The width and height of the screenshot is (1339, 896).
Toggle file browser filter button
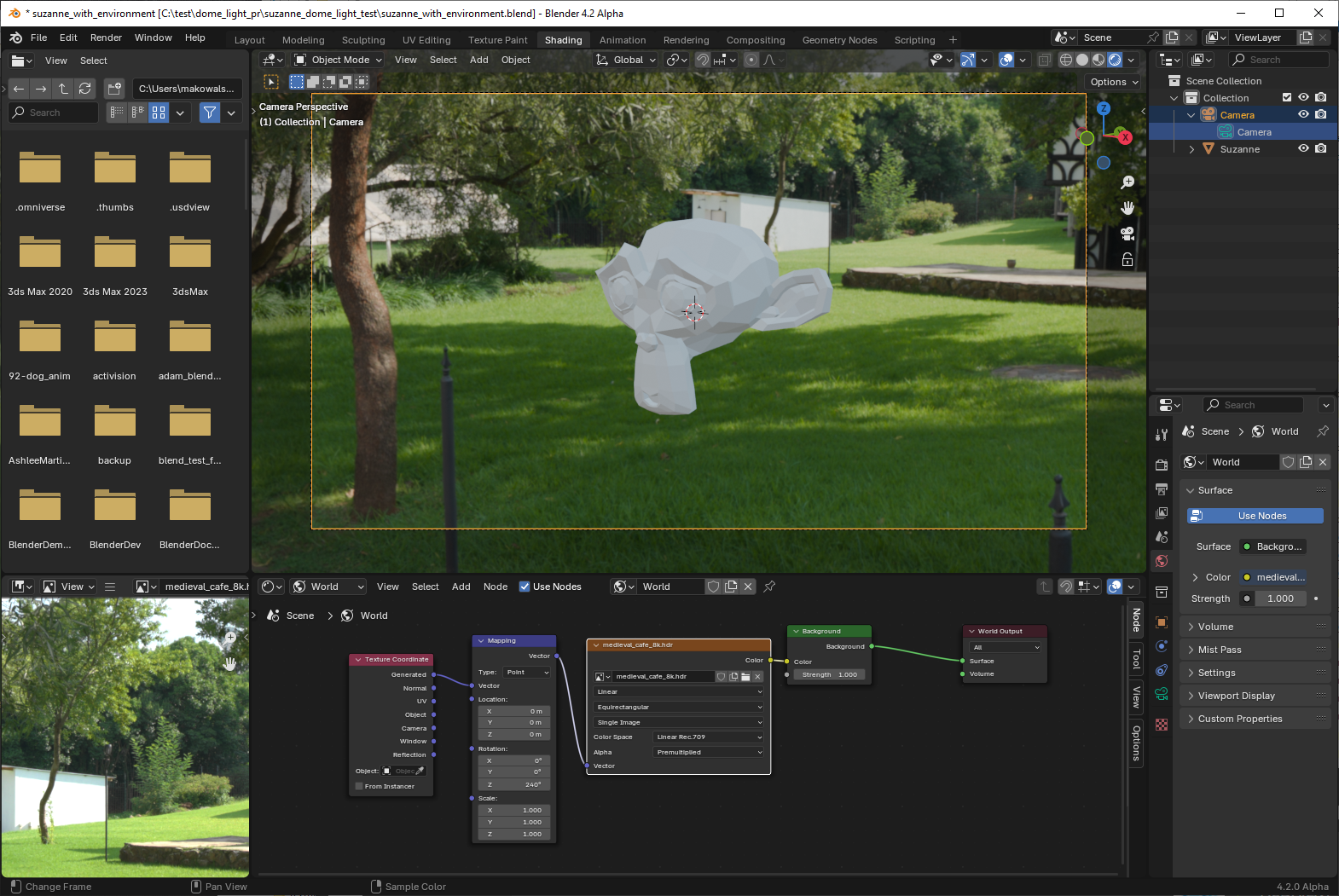209,113
